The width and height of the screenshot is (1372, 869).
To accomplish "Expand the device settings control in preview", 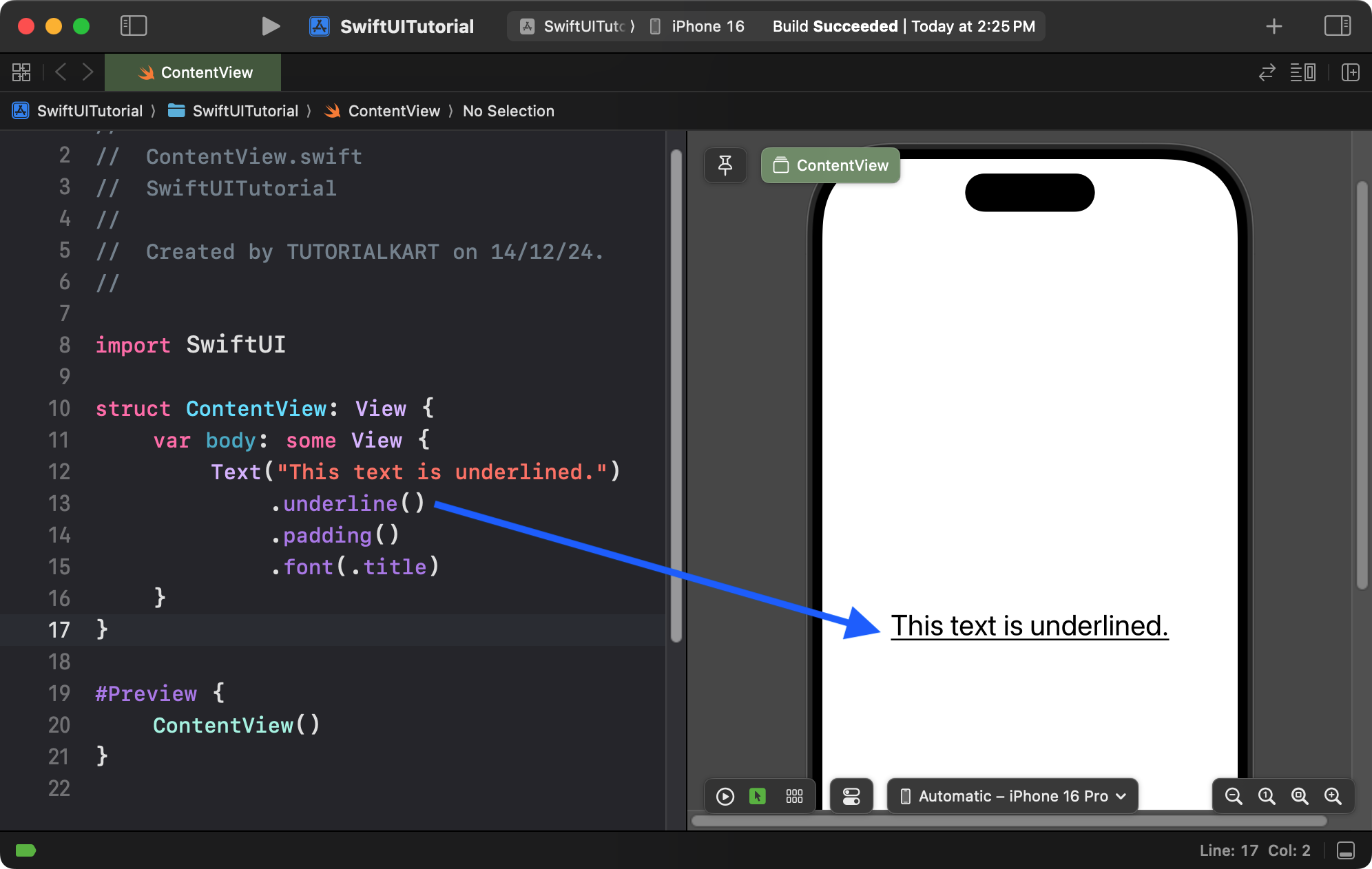I will tap(851, 796).
